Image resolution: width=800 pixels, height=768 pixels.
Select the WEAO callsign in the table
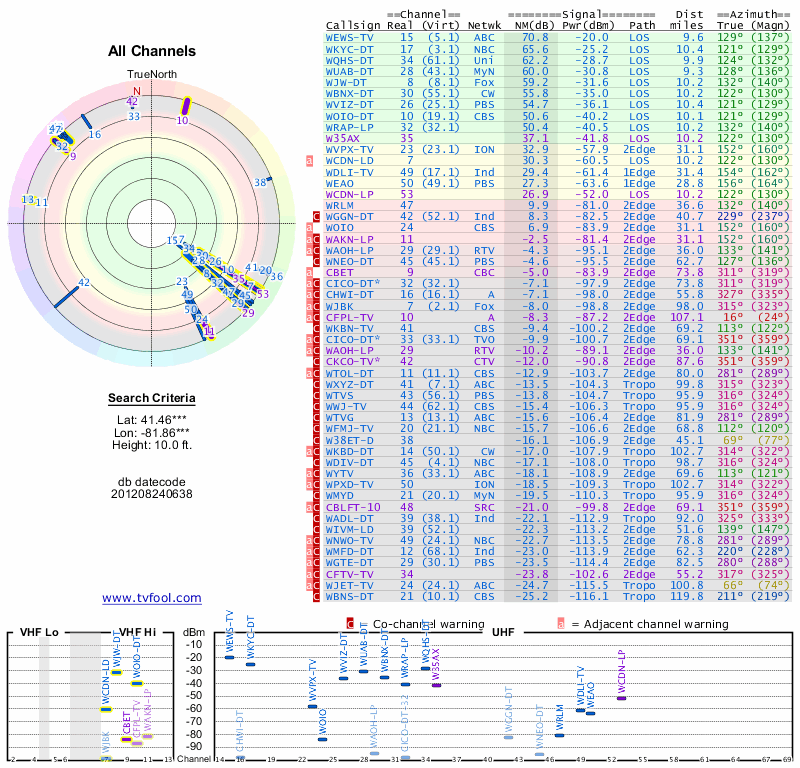point(340,183)
